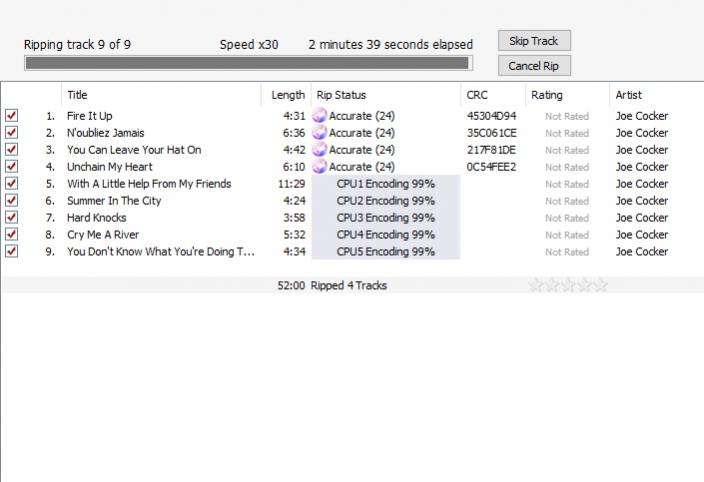Click AccurateRip icon for You Can Leave Your Hat On
The image size is (704, 482).
[x=320, y=150]
